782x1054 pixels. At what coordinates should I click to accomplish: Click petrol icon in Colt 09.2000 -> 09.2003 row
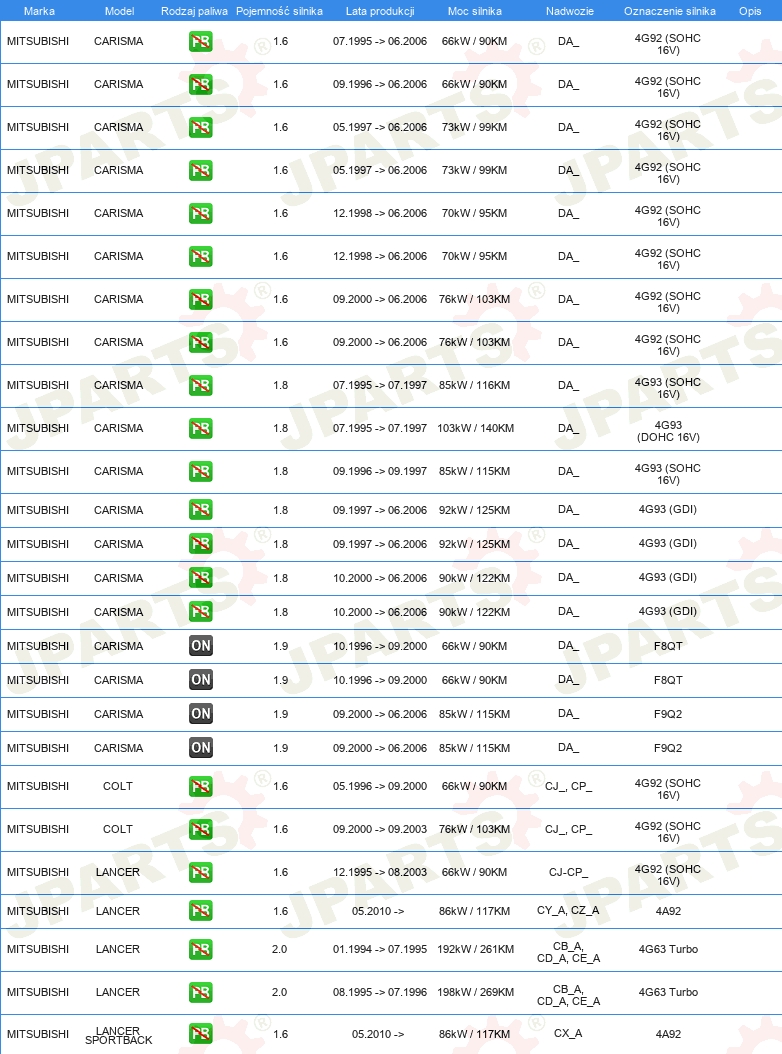pyautogui.click(x=200, y=829)
